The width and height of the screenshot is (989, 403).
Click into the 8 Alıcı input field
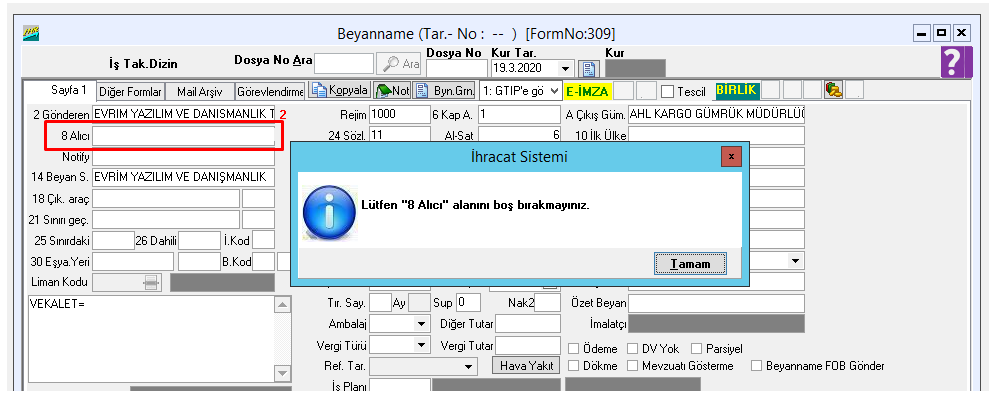183,135
